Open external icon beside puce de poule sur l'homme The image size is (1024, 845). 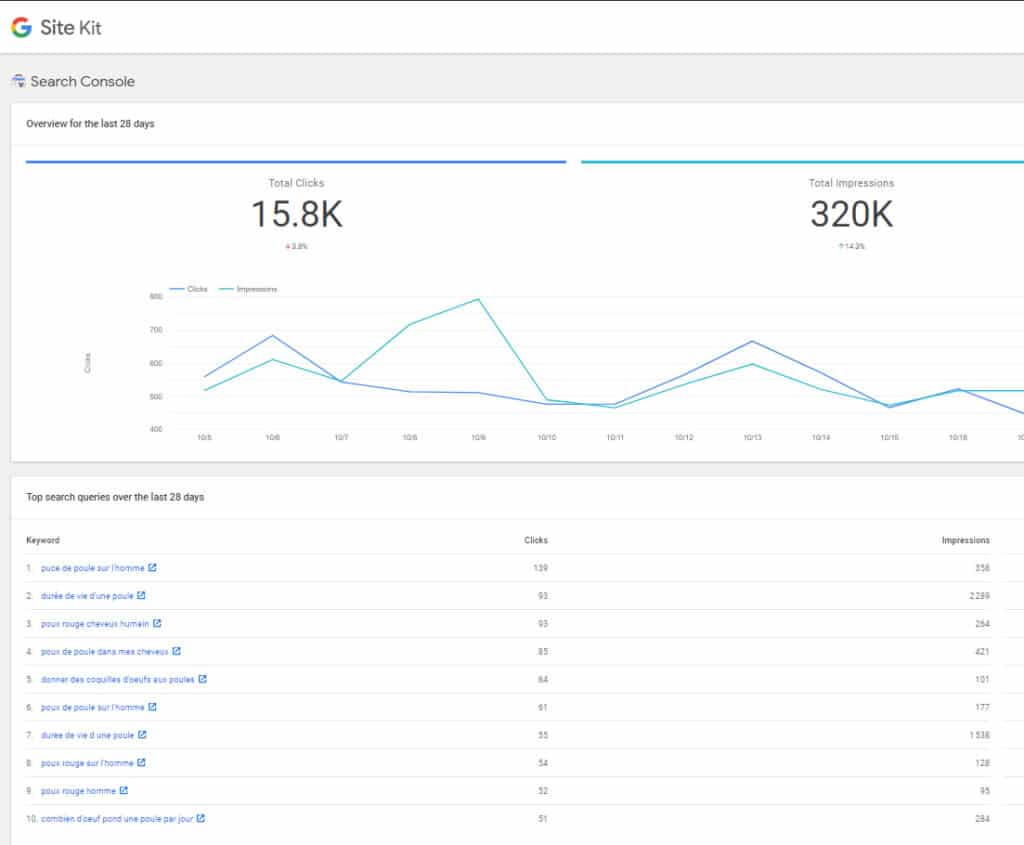pyautogui.click(x=152, y=567)
